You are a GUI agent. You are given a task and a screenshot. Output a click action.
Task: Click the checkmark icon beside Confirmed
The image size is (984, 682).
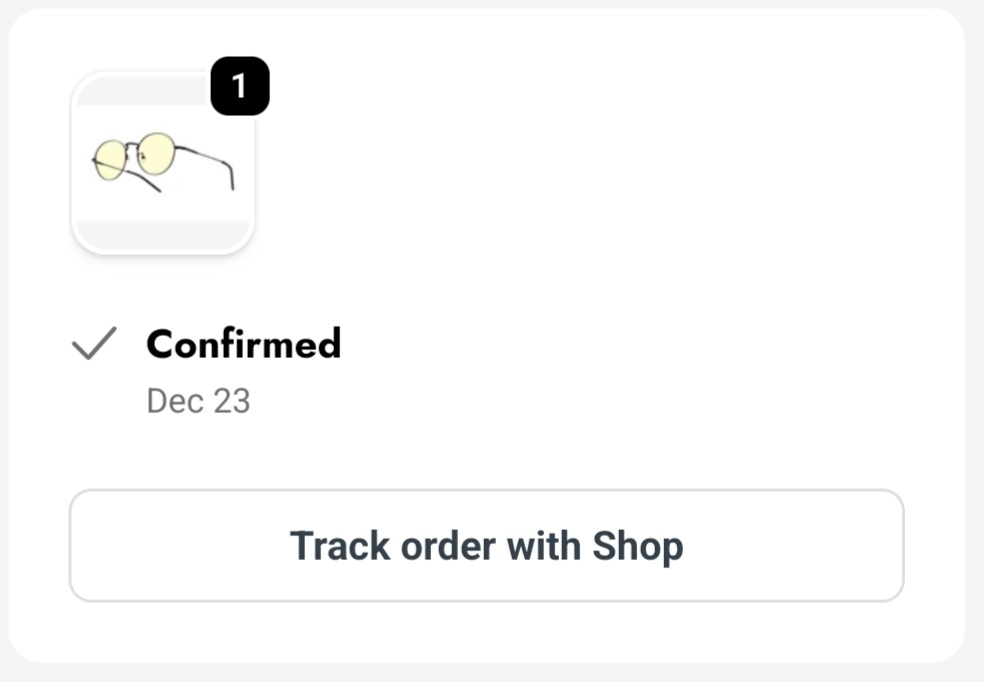[95, 344]
